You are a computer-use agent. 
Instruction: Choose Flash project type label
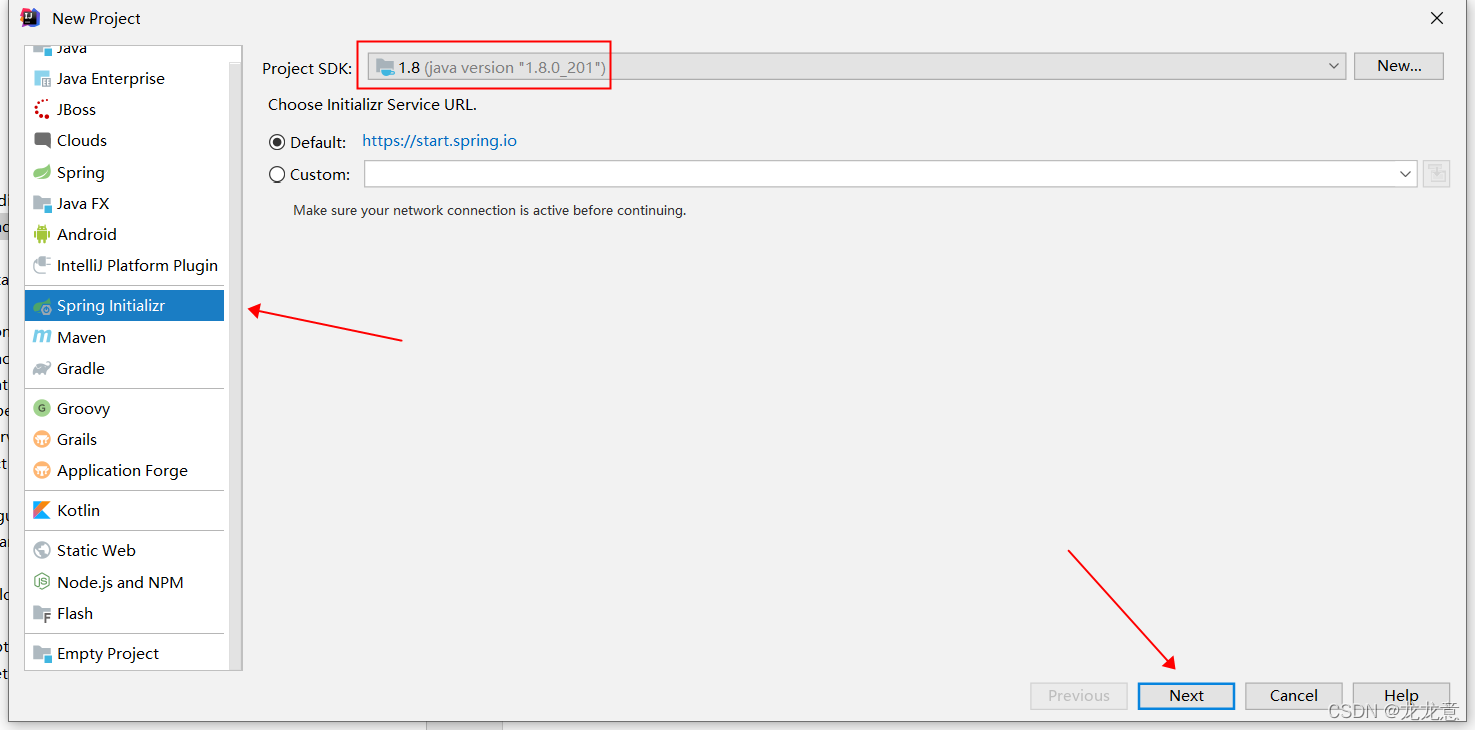click(x=75, y=614)
